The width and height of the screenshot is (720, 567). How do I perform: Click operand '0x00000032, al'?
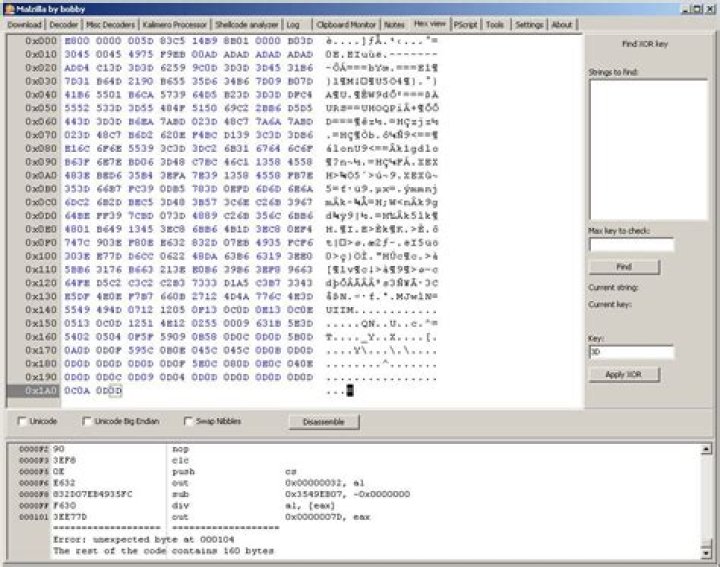324,483
